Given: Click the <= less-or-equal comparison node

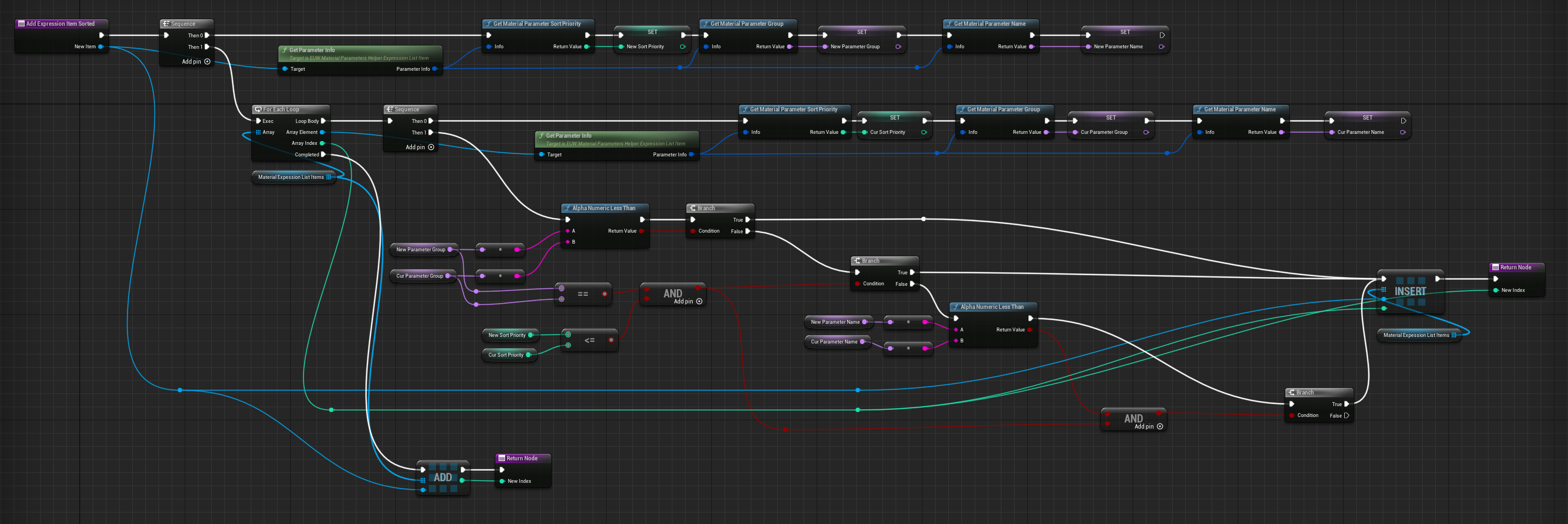Looking at the screenshot, I should point(589,340).
